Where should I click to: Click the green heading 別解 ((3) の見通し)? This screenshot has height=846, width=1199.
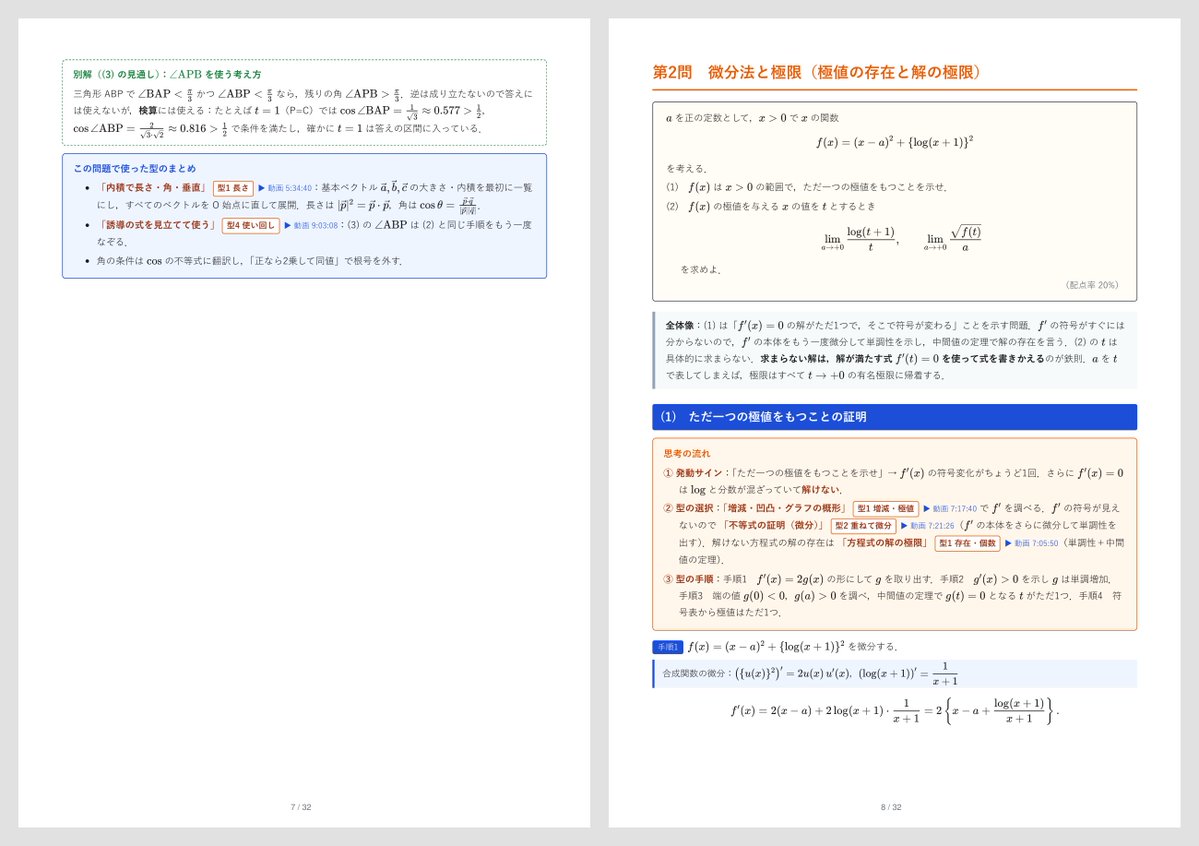(167, 74)
